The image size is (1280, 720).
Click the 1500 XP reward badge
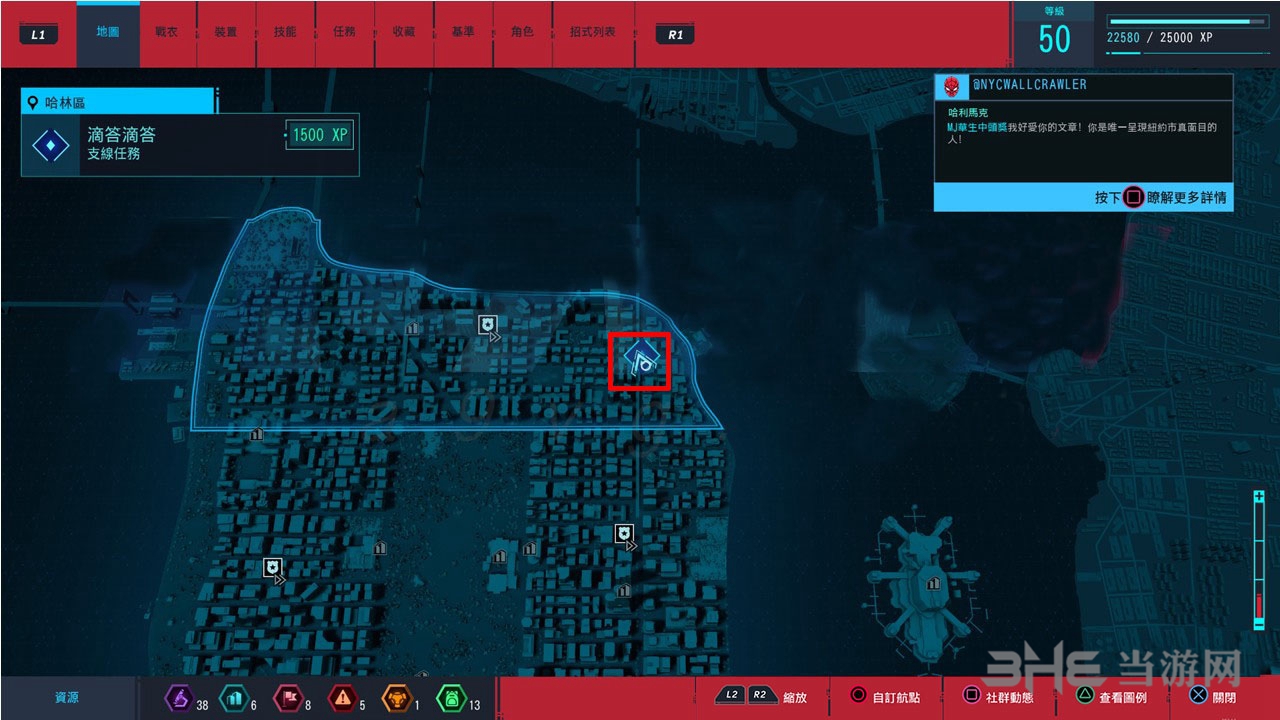(321, 134)
